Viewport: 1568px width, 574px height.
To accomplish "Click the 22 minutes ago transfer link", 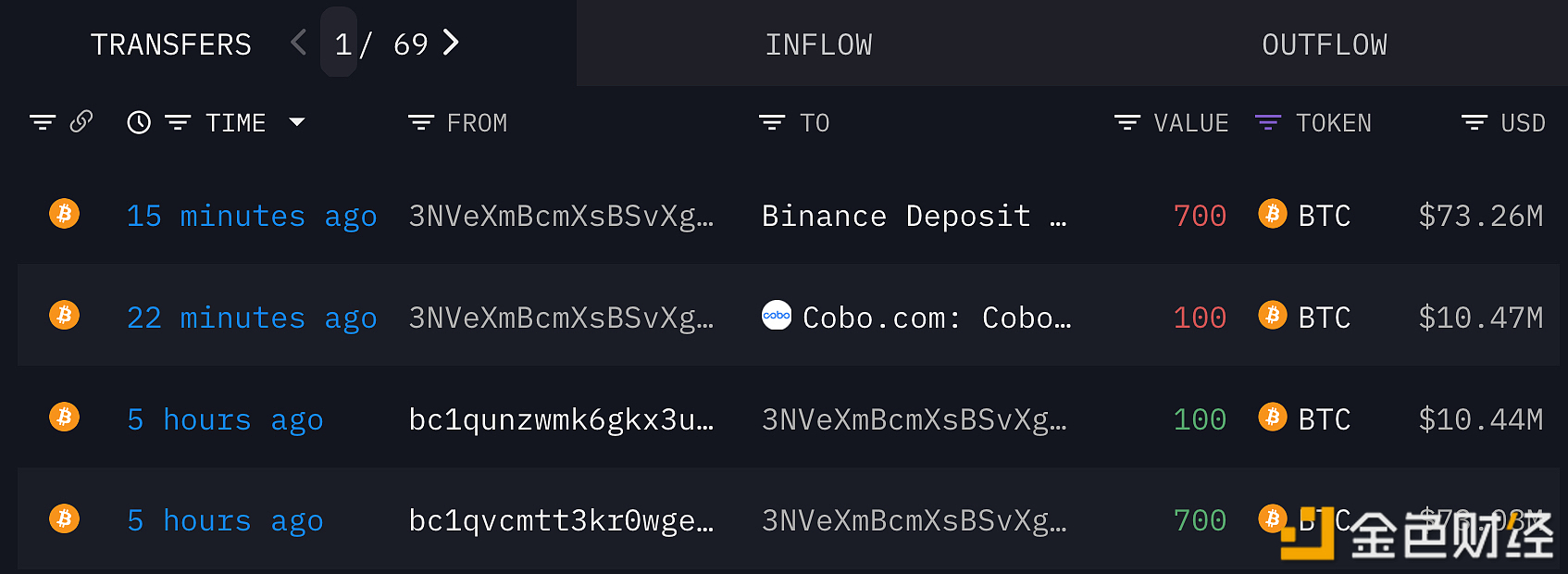I will point(251,317).
